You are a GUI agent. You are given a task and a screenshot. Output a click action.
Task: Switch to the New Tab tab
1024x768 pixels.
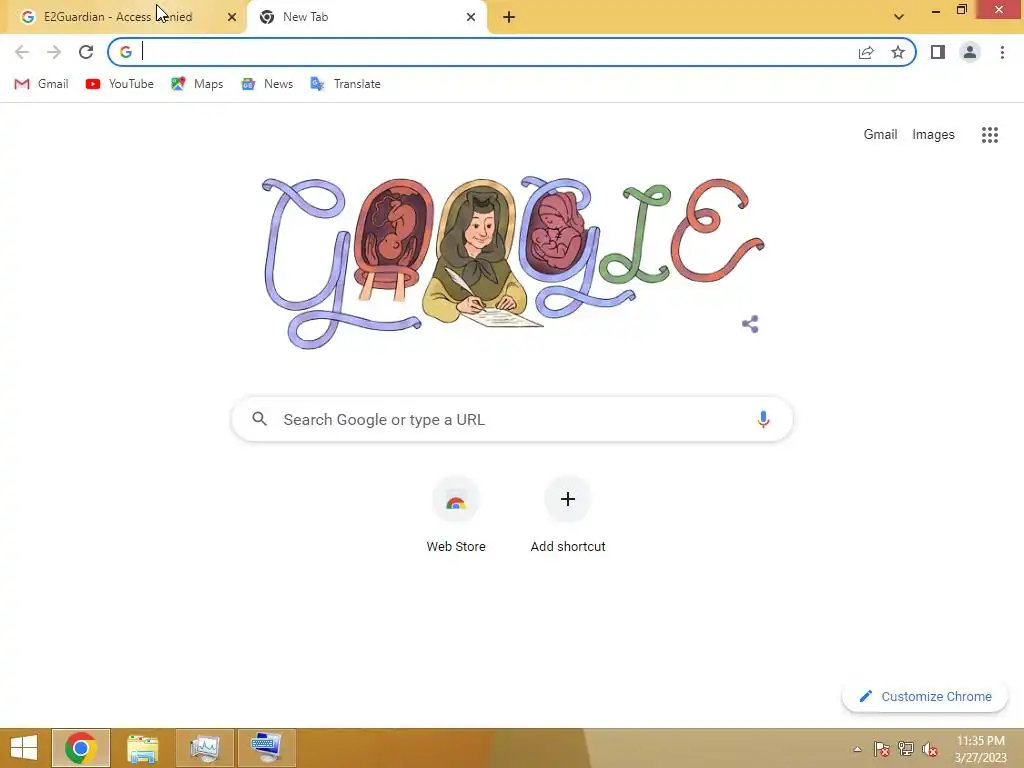click(367, 17)
